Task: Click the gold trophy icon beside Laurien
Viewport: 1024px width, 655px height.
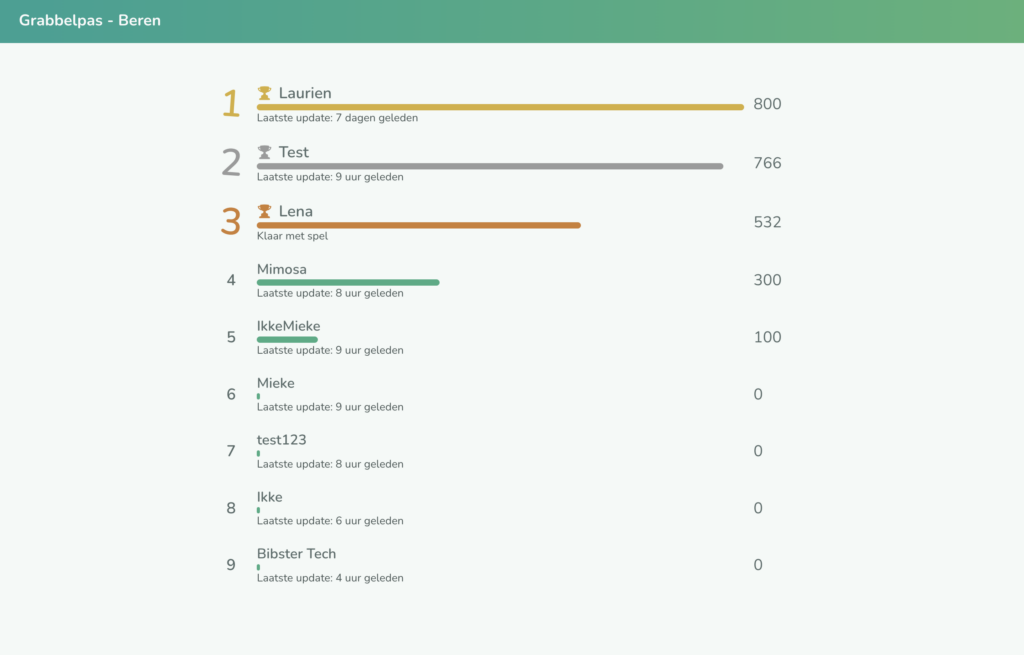Action: [x=264, y=93]
